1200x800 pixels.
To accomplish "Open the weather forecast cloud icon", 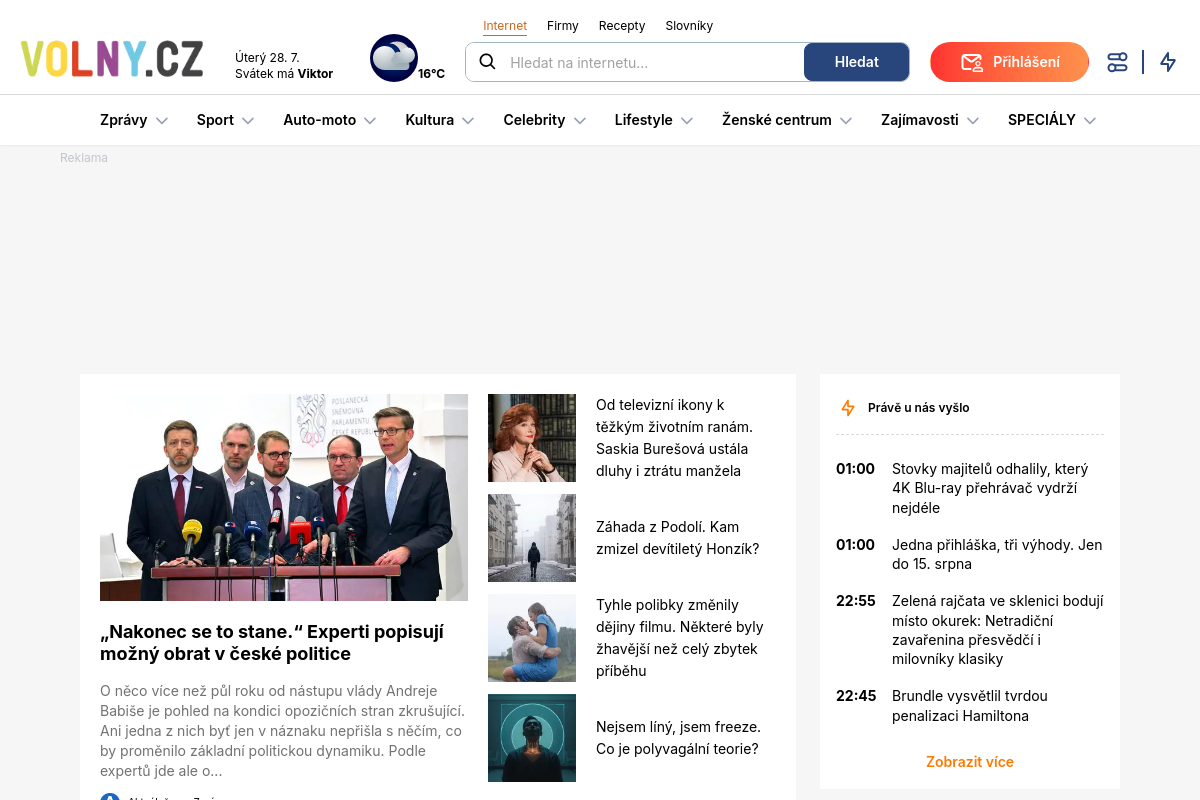I will click(394, 58).
